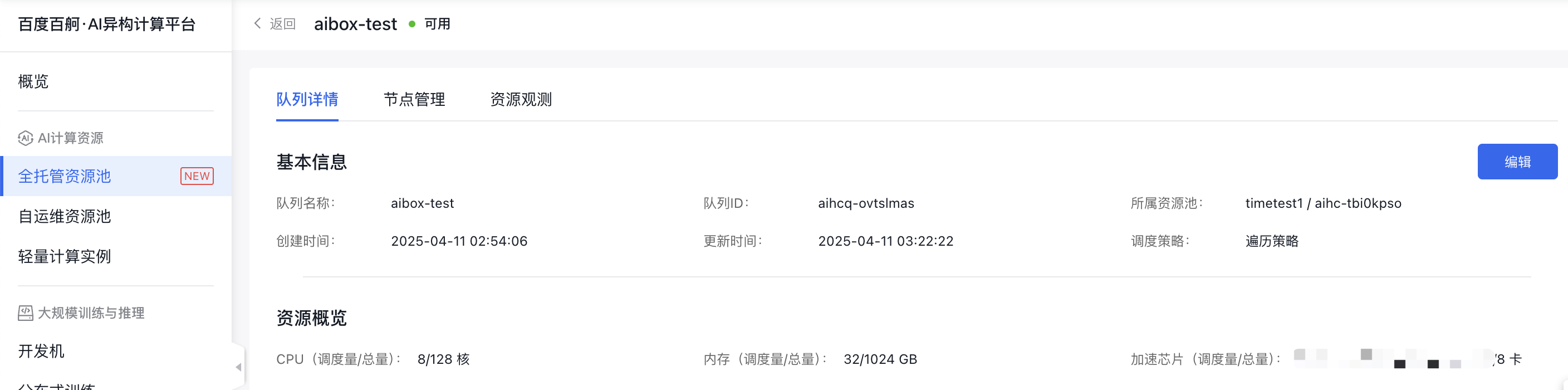Image resolution: width=1568 pixels, height=390 pixels.
Task: Click the aibox-test page title
Action: click(355, 24)
